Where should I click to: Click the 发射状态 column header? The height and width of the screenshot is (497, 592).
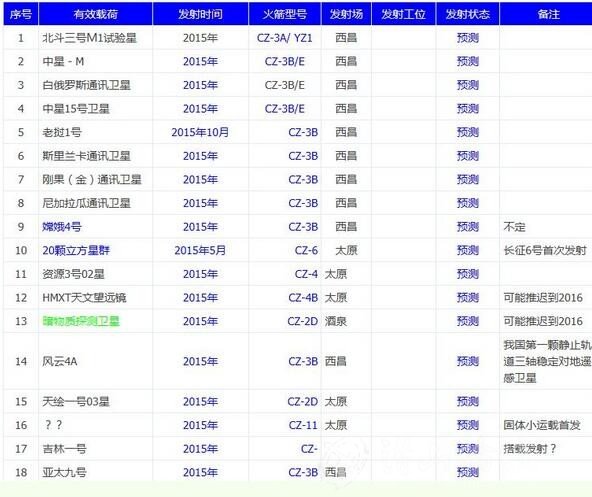tap(467, 14)
